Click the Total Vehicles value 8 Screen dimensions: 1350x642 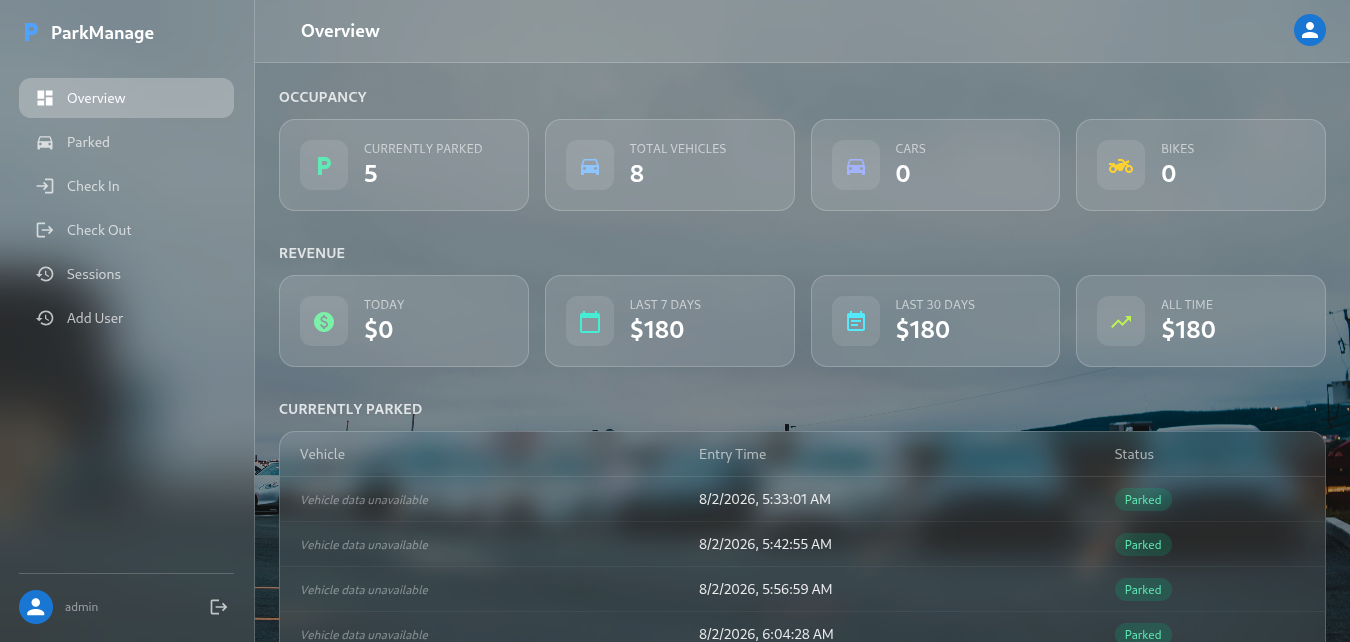tap(637, 174)
